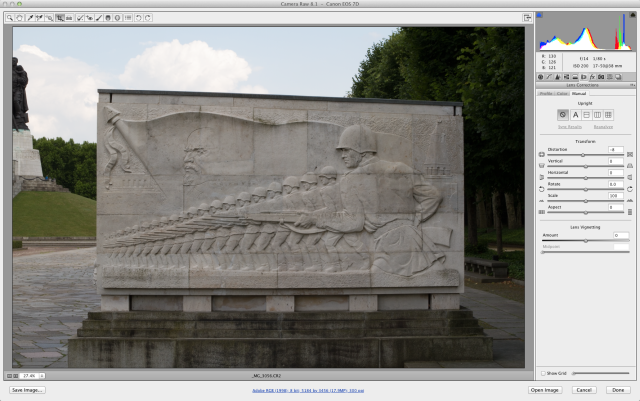Select the Radial Filter tool
Viewport: 640px width, 401px height.
[118, 18]
